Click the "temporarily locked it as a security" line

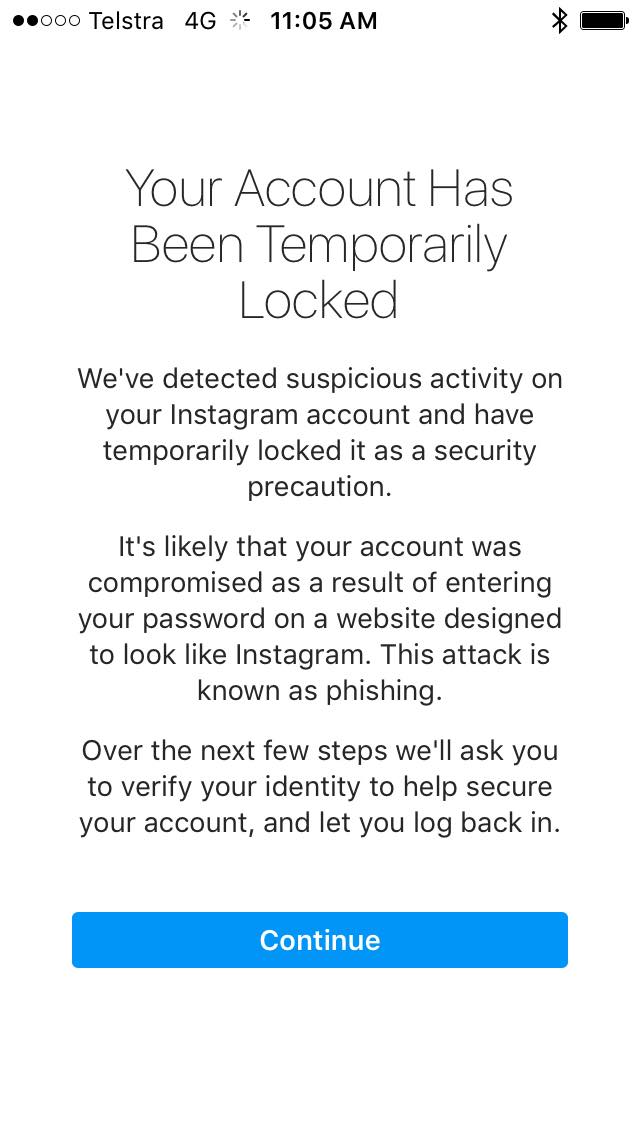click(x=320, y=450)
